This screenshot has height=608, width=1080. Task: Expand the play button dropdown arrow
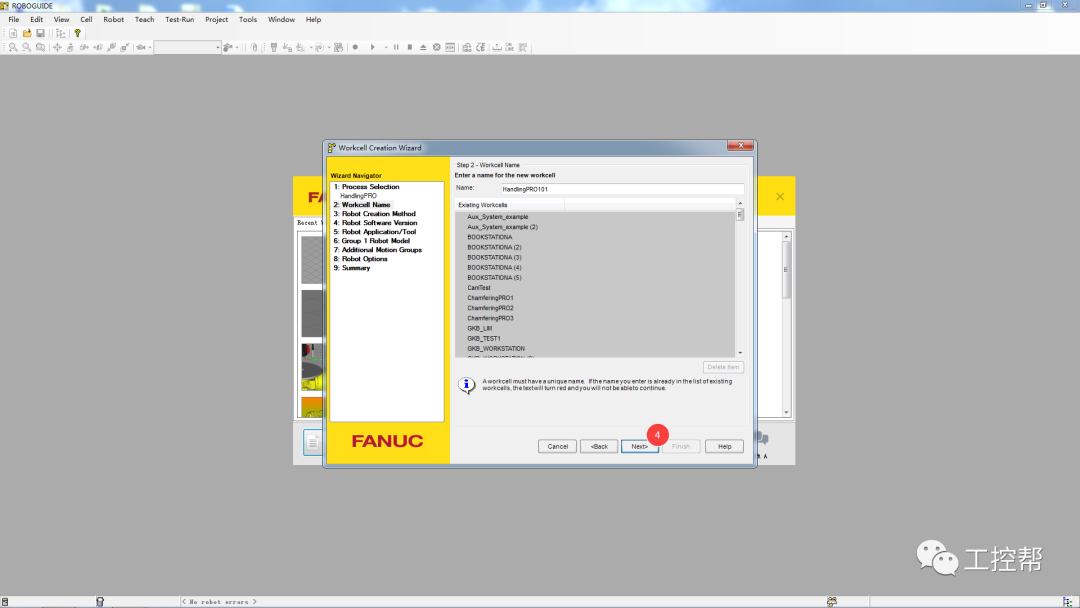(x=386, y=48)
